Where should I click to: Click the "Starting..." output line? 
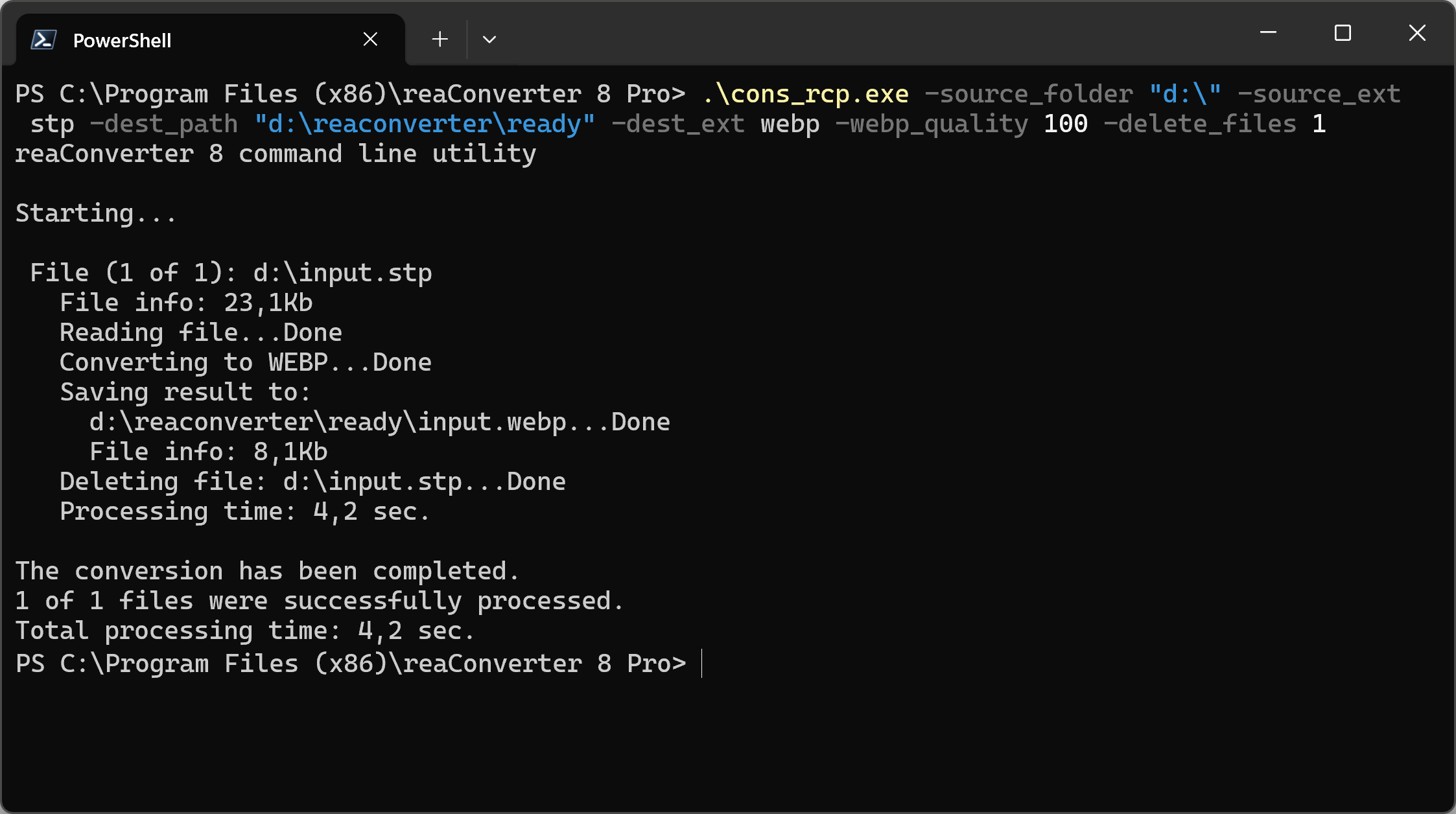pos(95,213)
